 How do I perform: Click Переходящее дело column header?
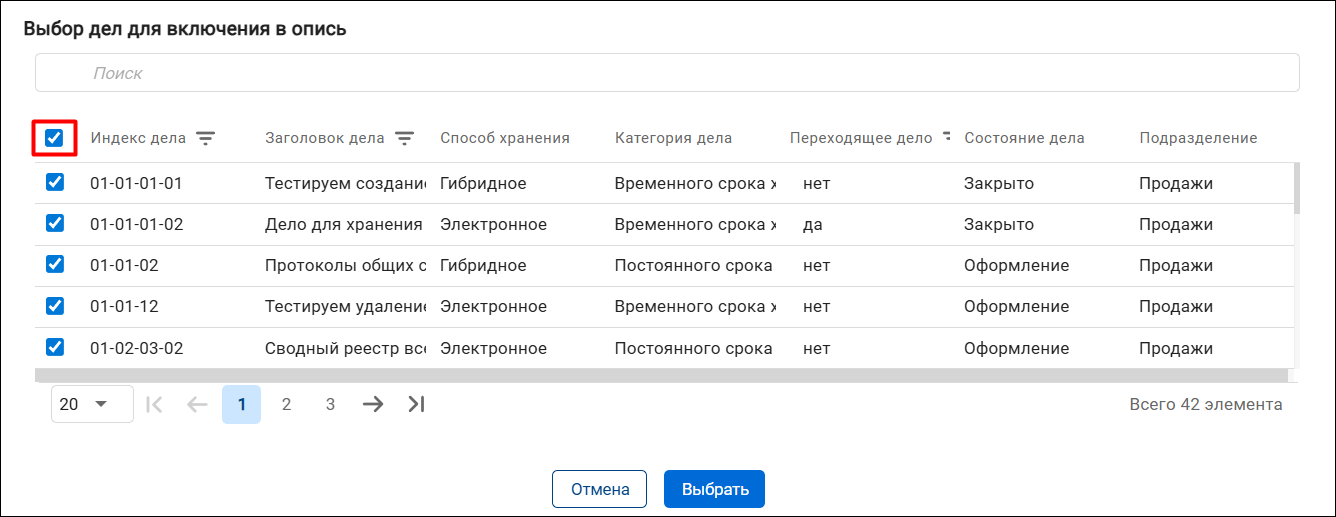861,138
